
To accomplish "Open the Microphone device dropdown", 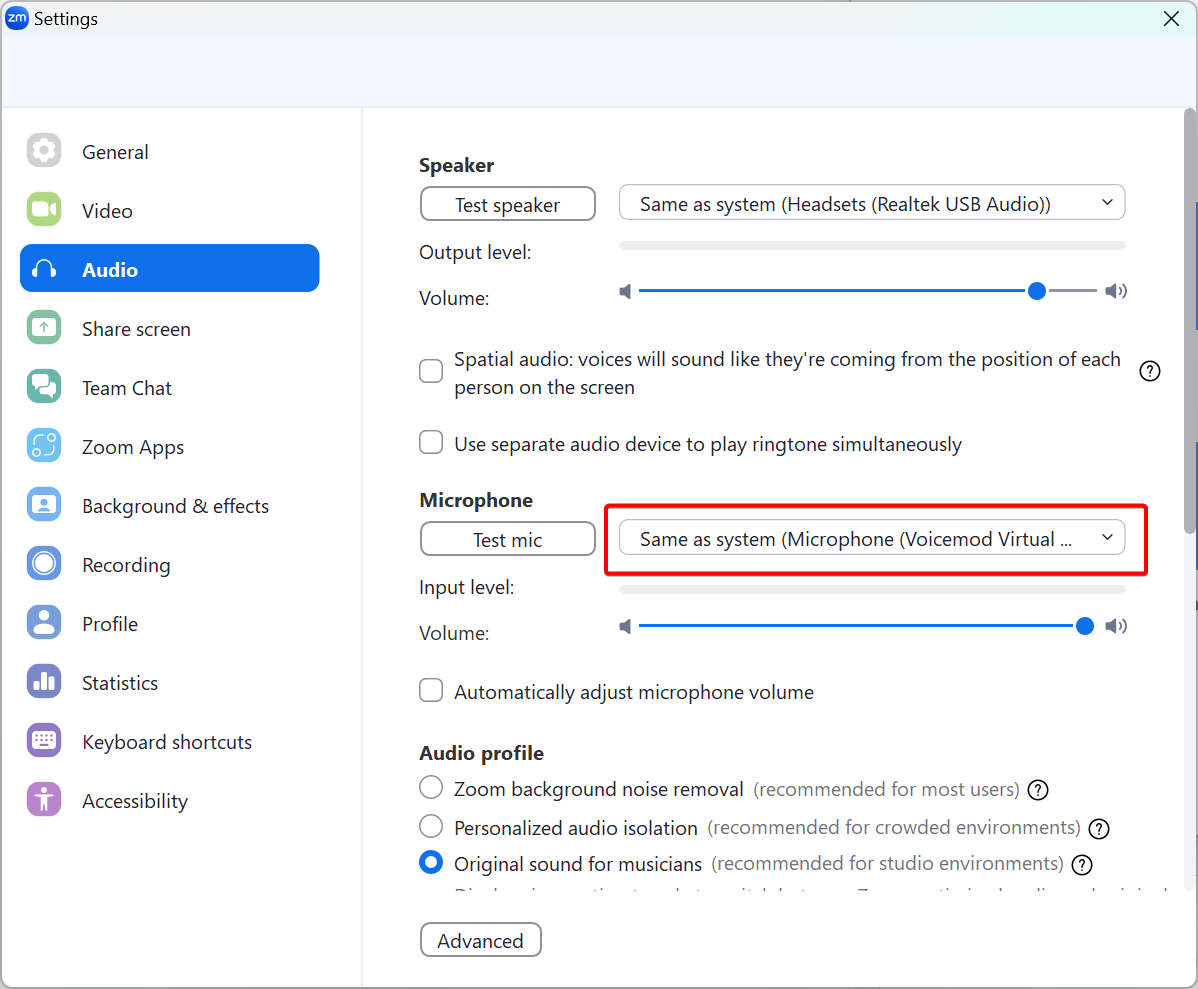I will pos(872,538).
